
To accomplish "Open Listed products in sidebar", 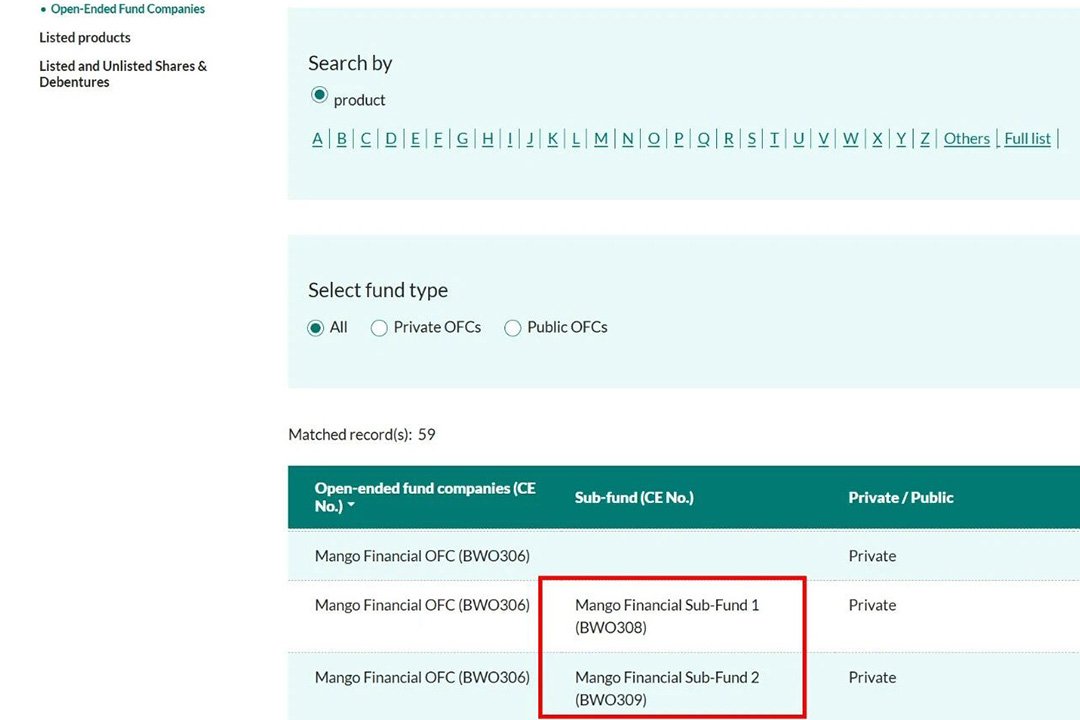I will pos(85,38).
